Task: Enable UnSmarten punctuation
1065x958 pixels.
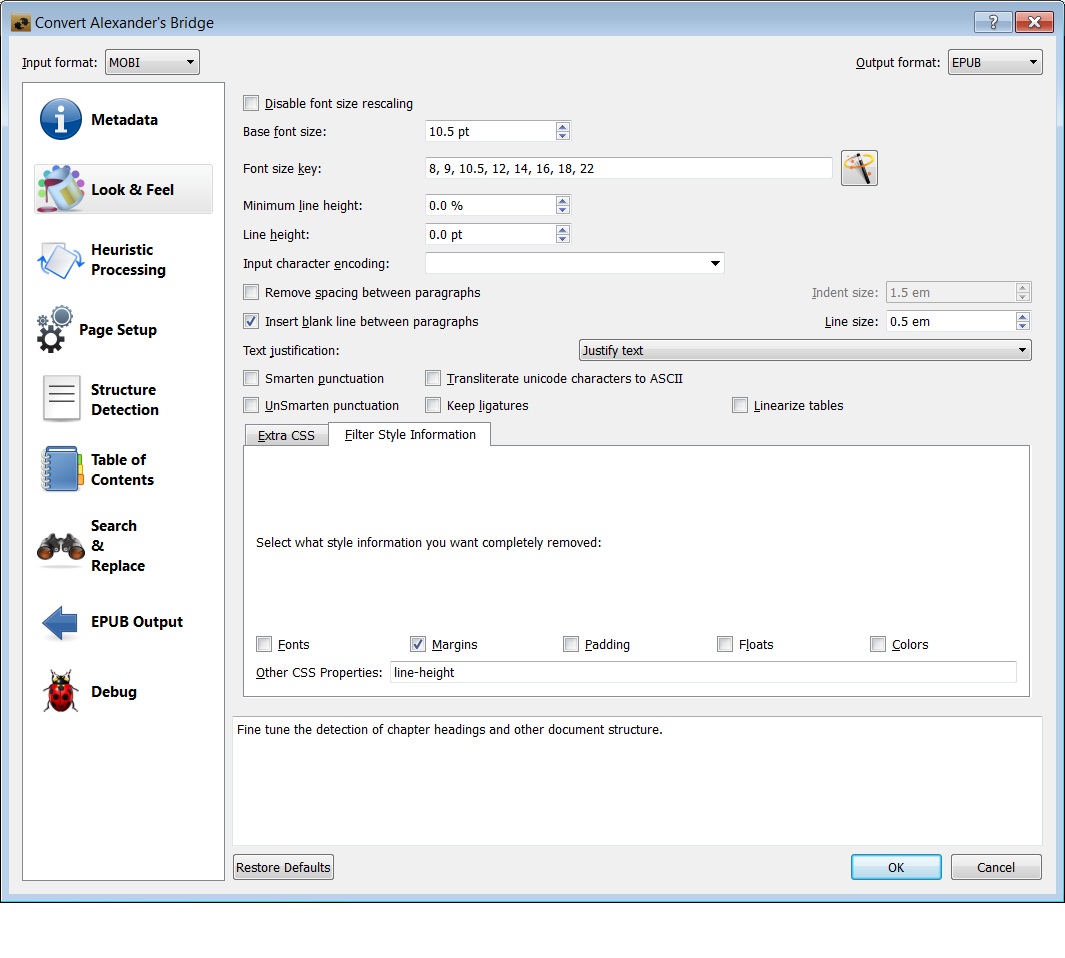Action: pyautogui.click(x=251, y=406)
